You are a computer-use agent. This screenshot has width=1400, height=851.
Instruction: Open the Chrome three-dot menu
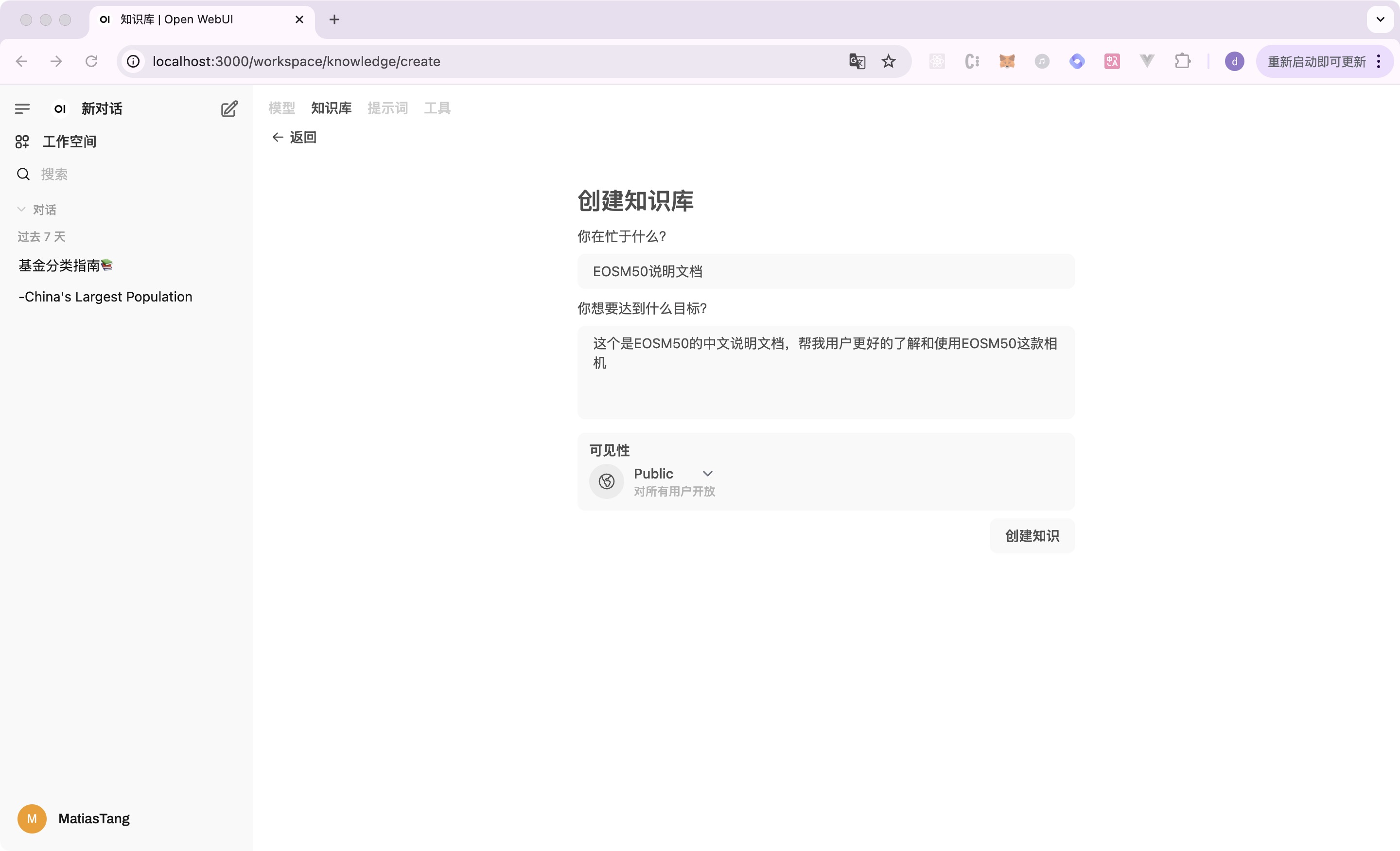point(1379,61)
